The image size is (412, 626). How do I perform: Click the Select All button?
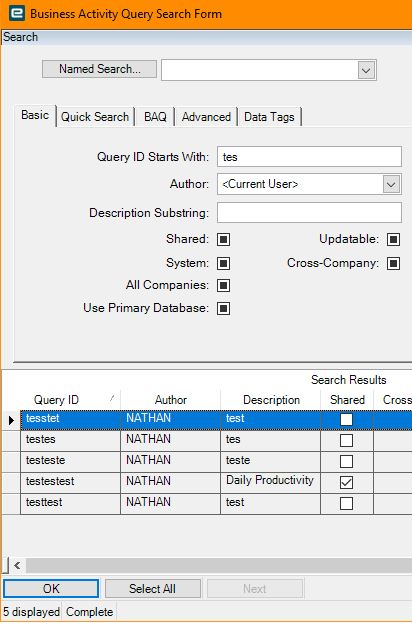coord(153,588)
